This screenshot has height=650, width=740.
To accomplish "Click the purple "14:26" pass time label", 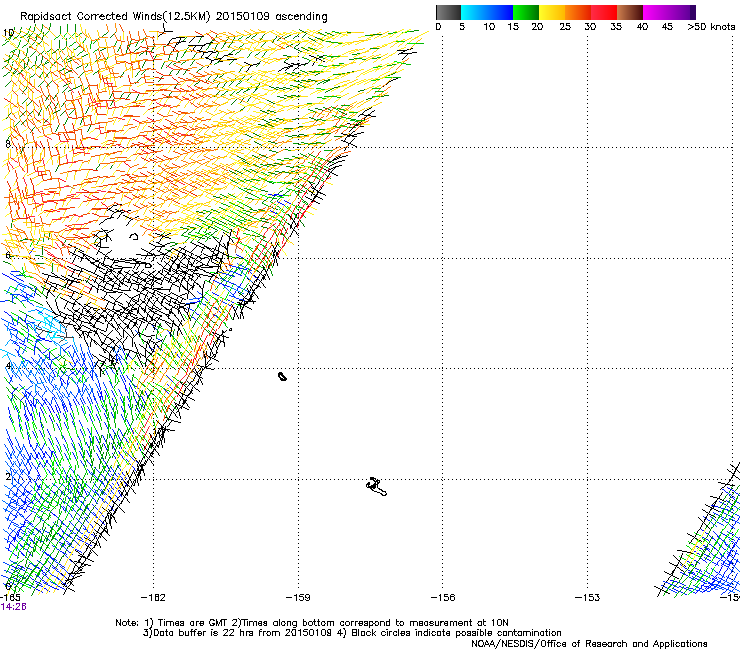I will point(14,607).
